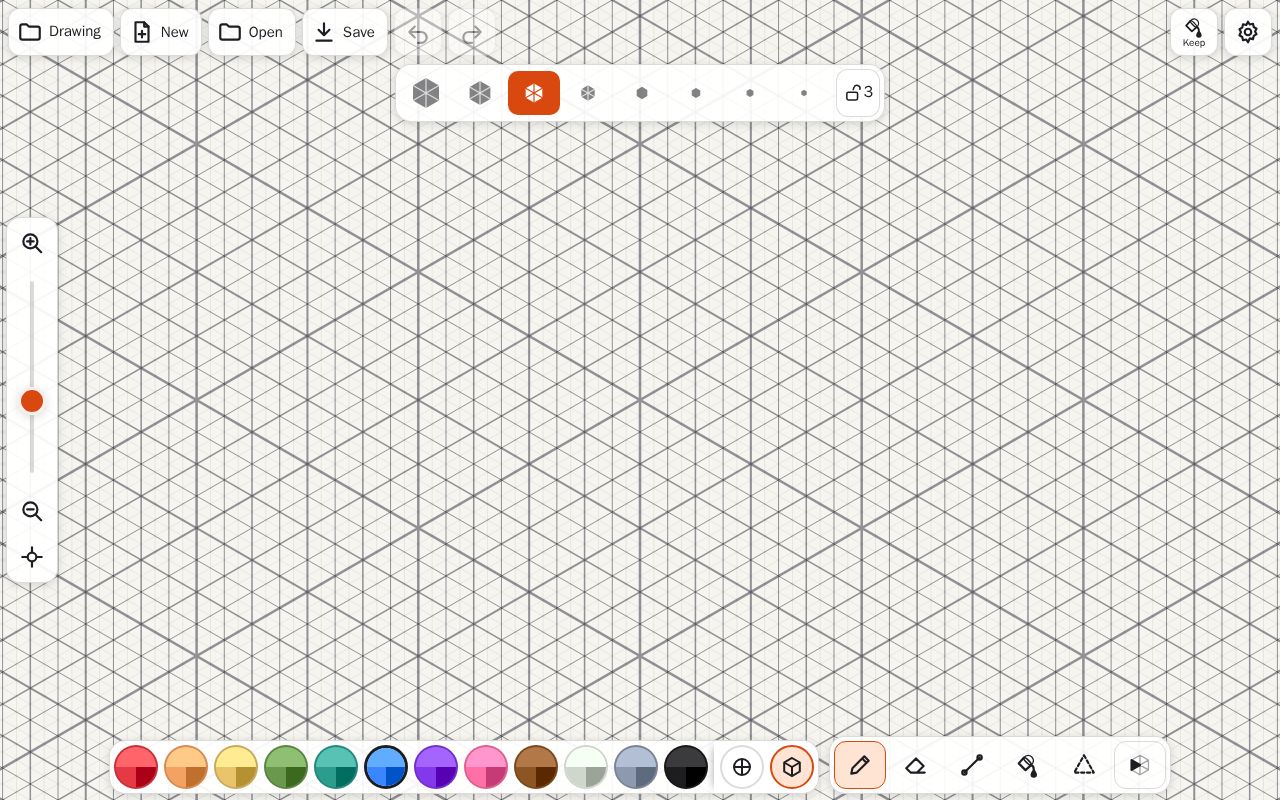Pick the brown color swatch

(x=536, y=767)
